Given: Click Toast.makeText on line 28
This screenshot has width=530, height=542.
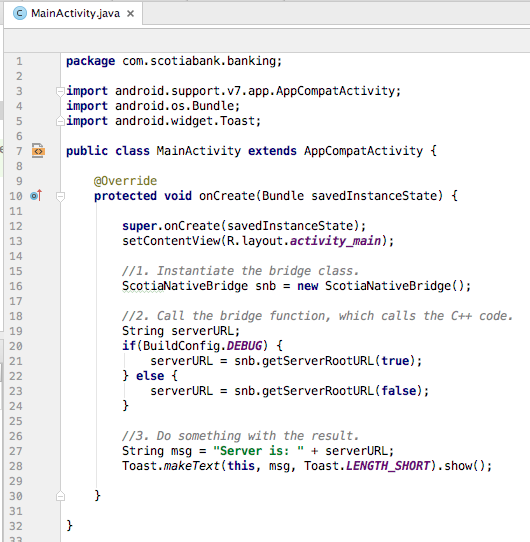Looking at the screenshot, I should tap(171, 466).
